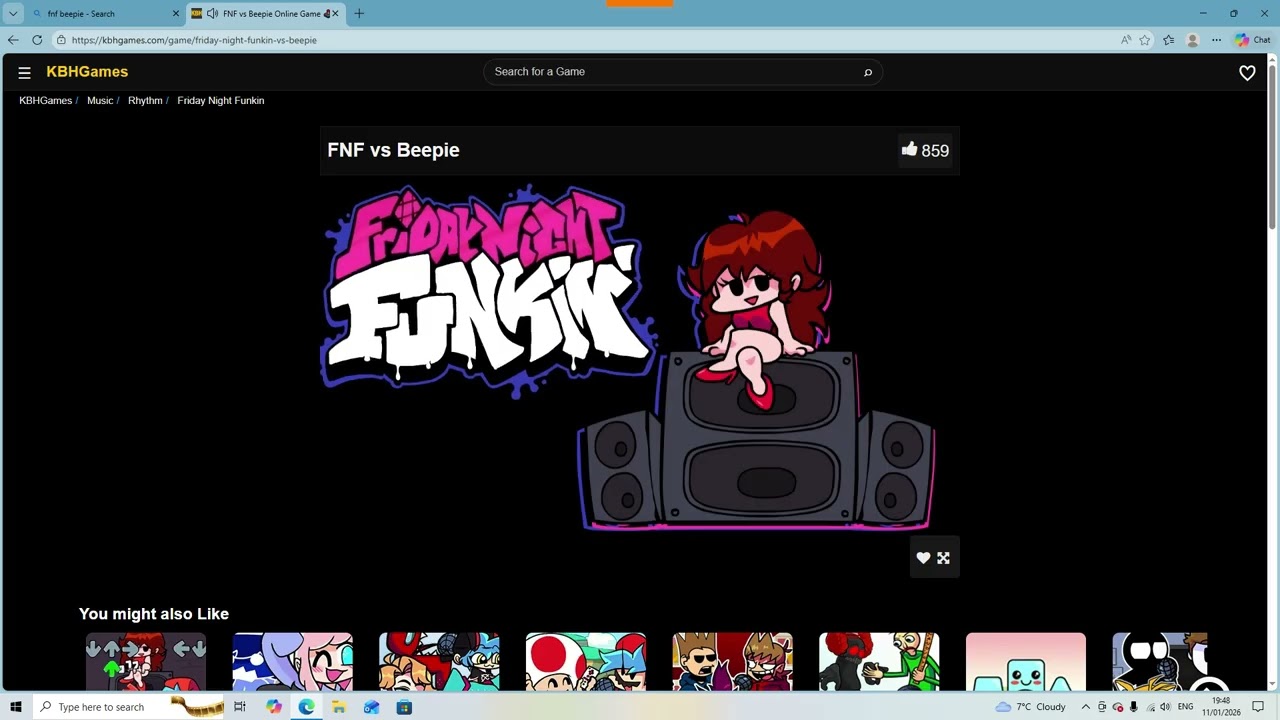1280x720 pixels.
Task: Open the Rhythm breadcrumb category
Action: click(x=145, y=101)
